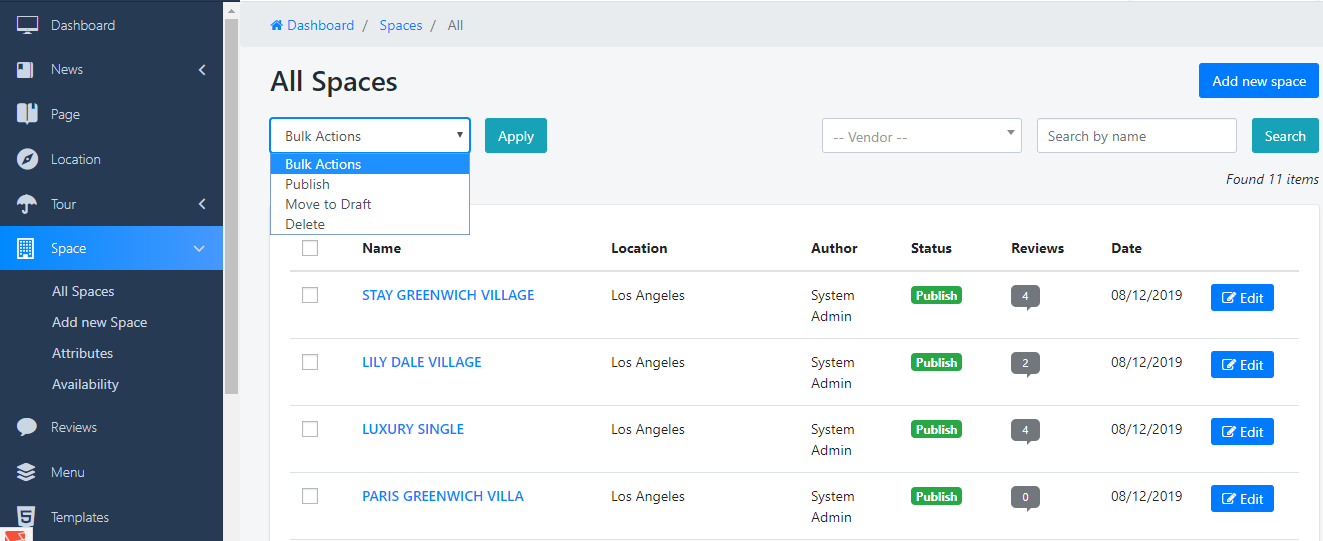Image resolution: width=1323 pixels, height=541 pixels.
Task: Click the News icon in sidebar
Action: pyautogui.click(x=27, y=70)
